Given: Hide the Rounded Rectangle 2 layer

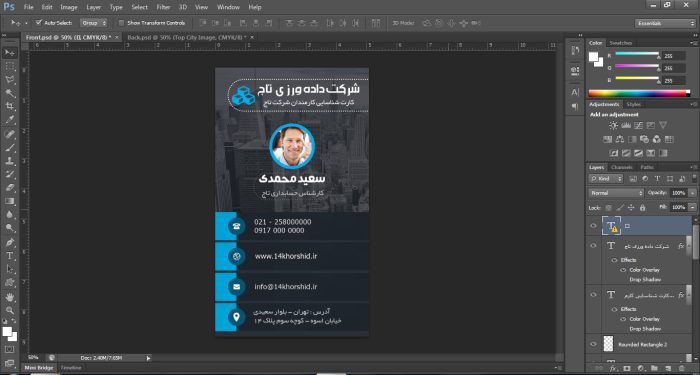Looking at the screenshot, I should [593, 344].
